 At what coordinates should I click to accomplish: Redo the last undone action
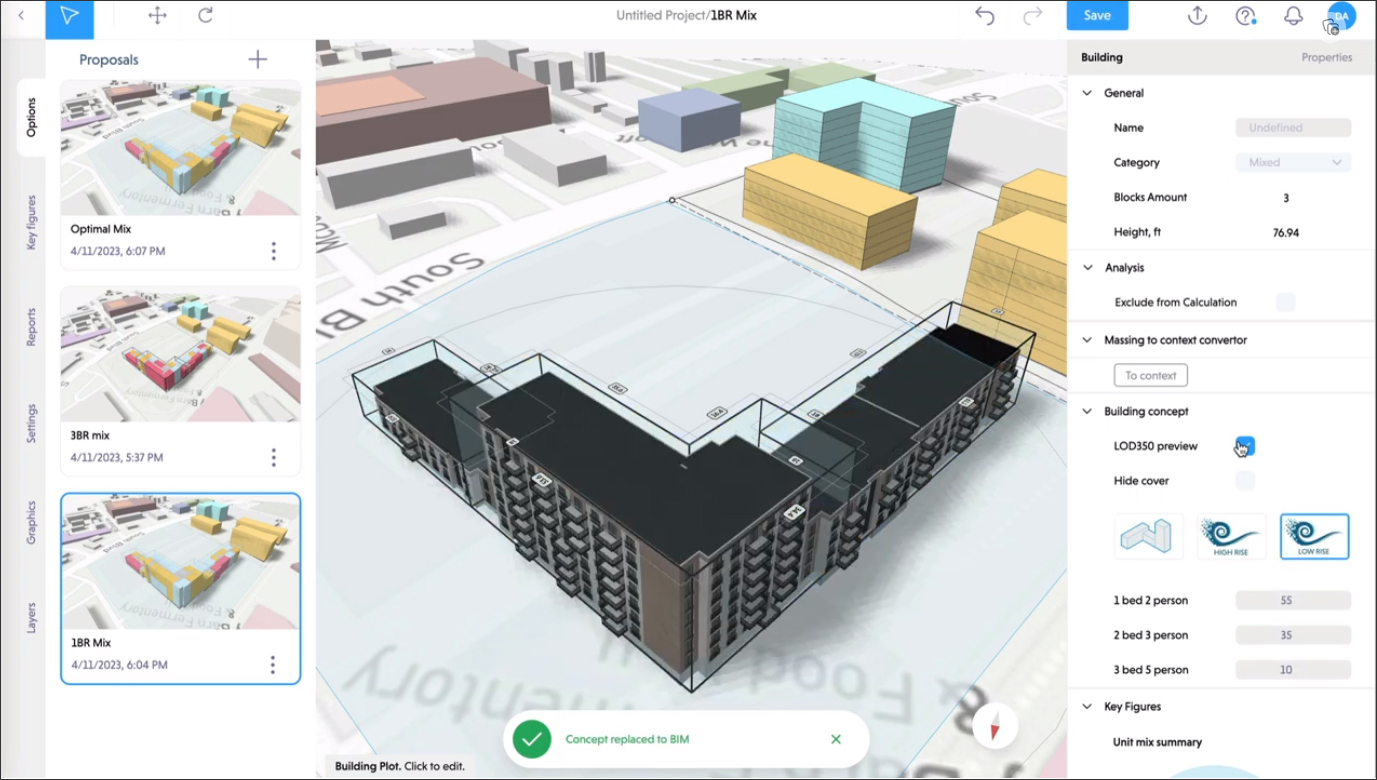(1033, 16)
